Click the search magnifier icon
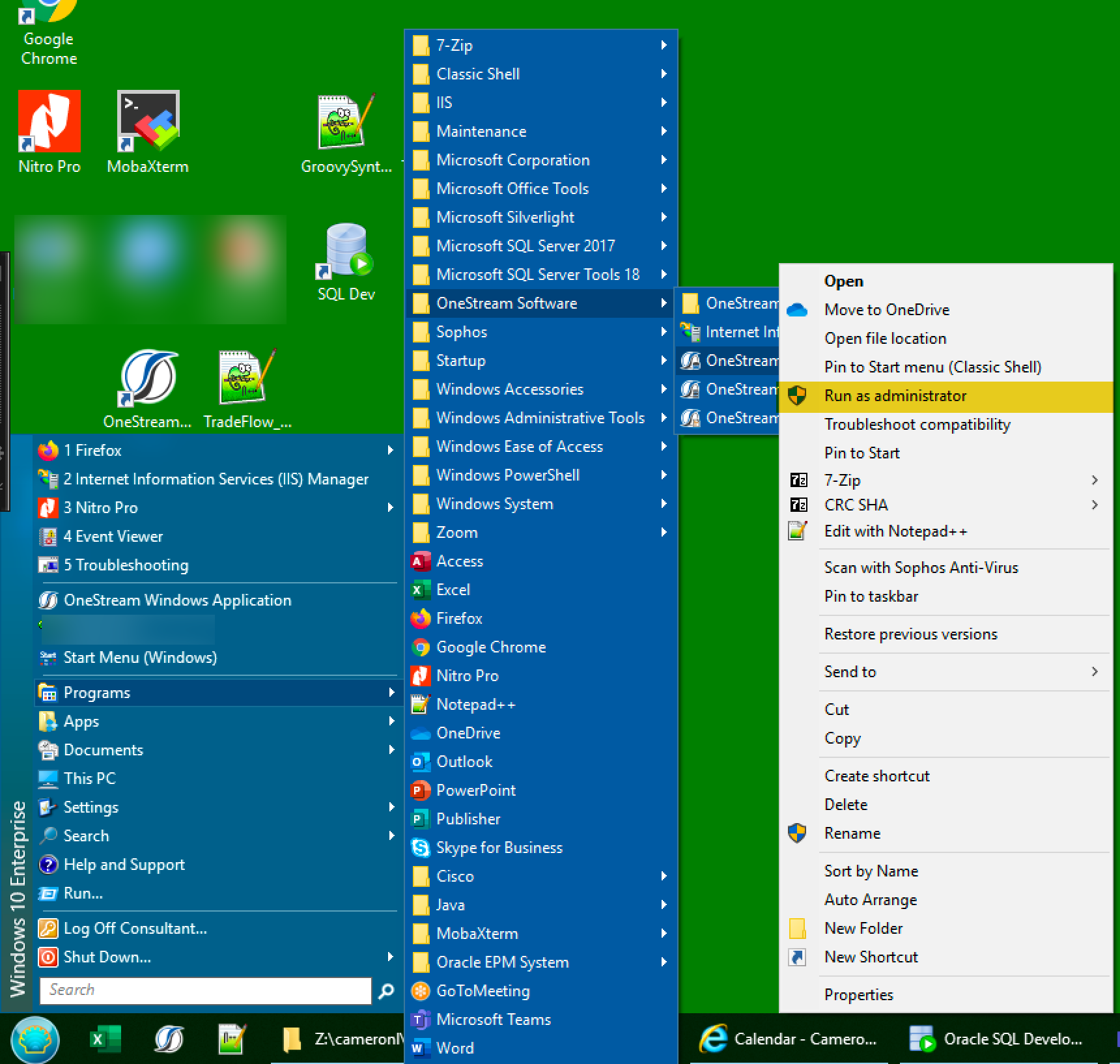The height and width of the screenshot is (1064, 1120). [x=386, y=991]
